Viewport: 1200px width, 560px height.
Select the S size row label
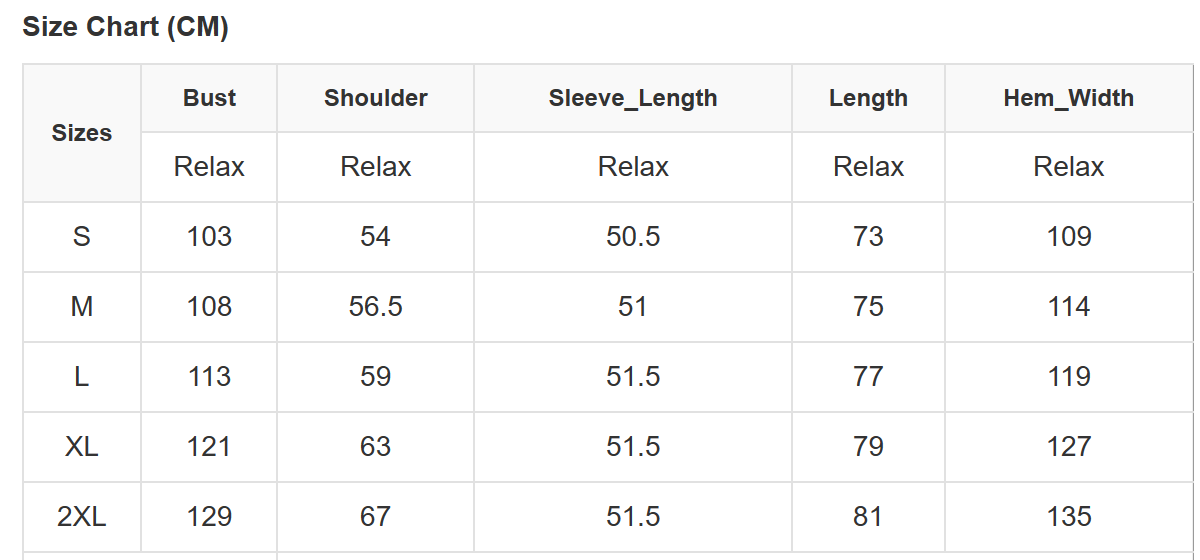point(82,237)
